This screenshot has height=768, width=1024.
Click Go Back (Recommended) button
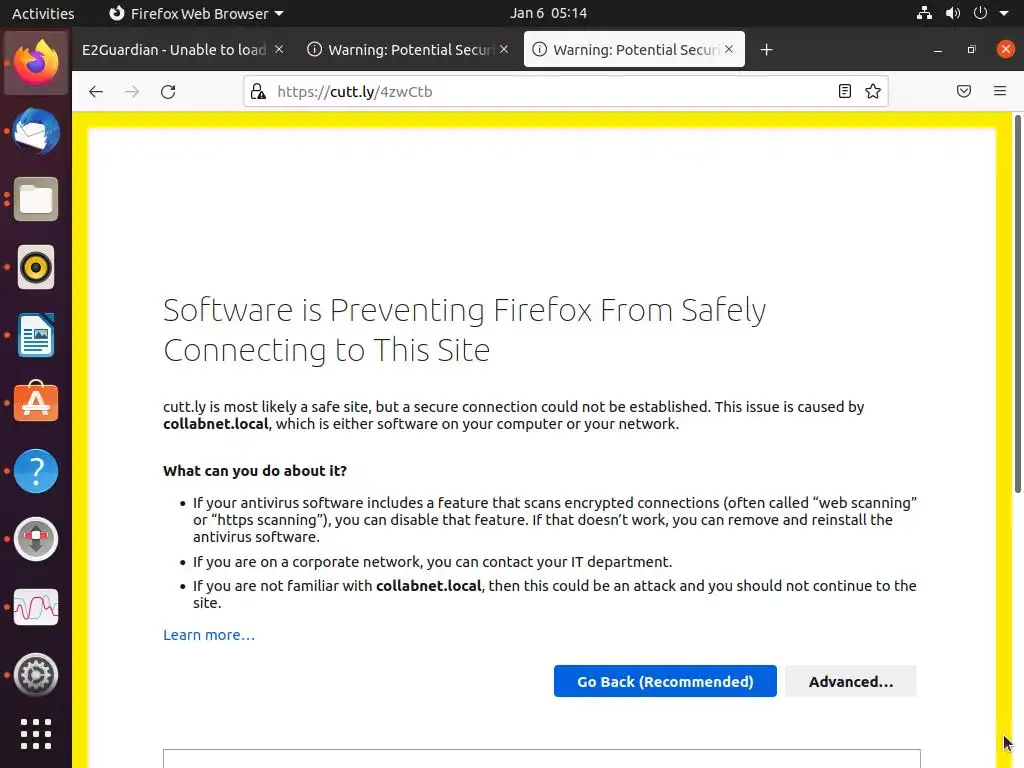click(x=665, y=681)
